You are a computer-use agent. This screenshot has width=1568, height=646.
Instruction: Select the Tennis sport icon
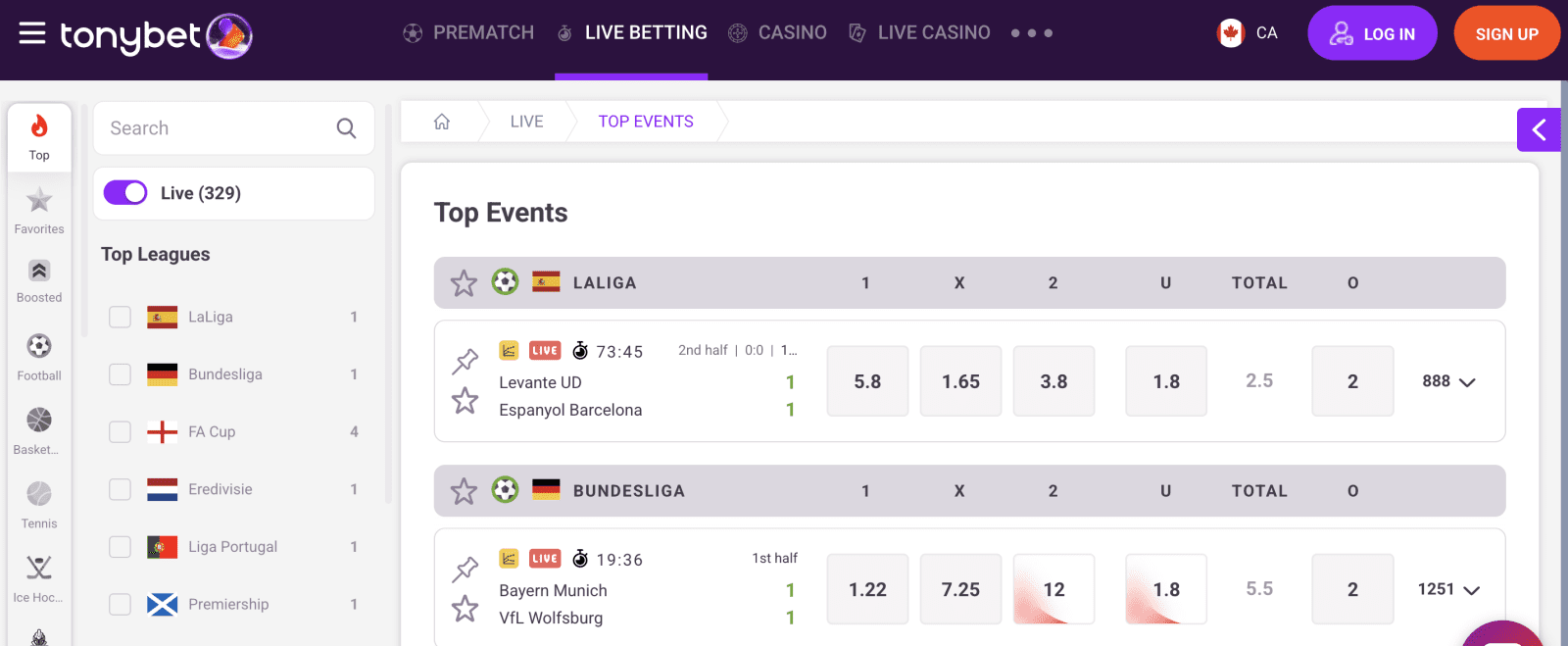[x=38, y=493]
